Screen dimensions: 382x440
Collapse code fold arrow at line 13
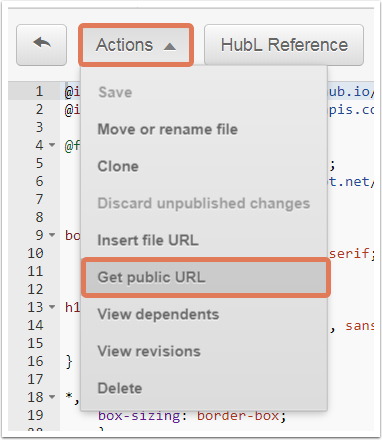[52, 307]
